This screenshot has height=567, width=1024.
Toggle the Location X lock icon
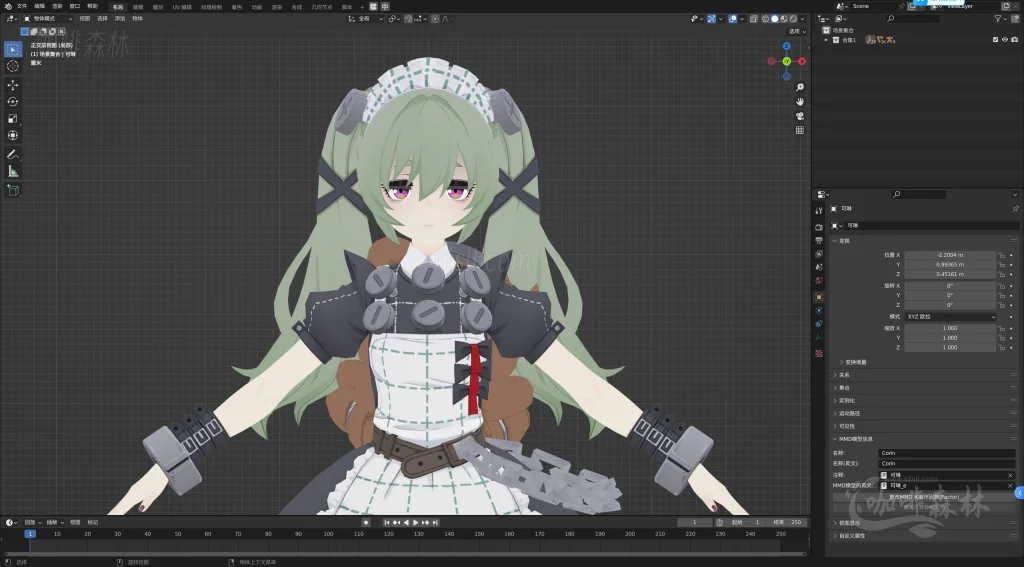pos(1002,255)
